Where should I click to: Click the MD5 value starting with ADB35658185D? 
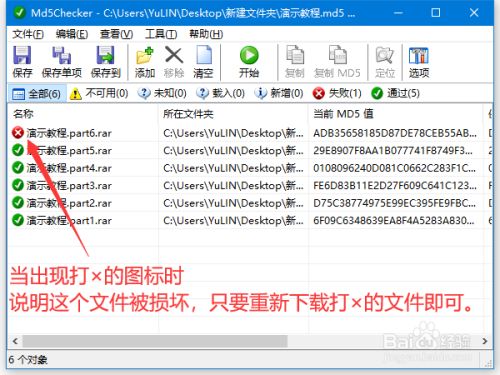click(x=395, y=133)
